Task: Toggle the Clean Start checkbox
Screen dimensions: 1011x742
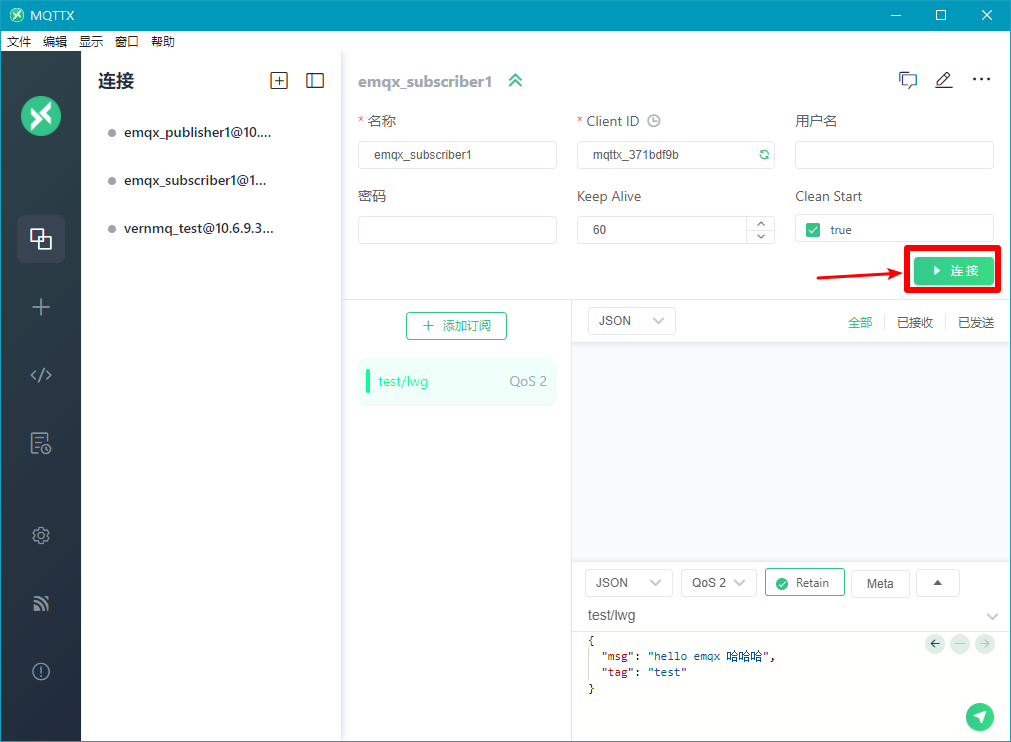Action: pyautogui.click(x=813, y=230)
